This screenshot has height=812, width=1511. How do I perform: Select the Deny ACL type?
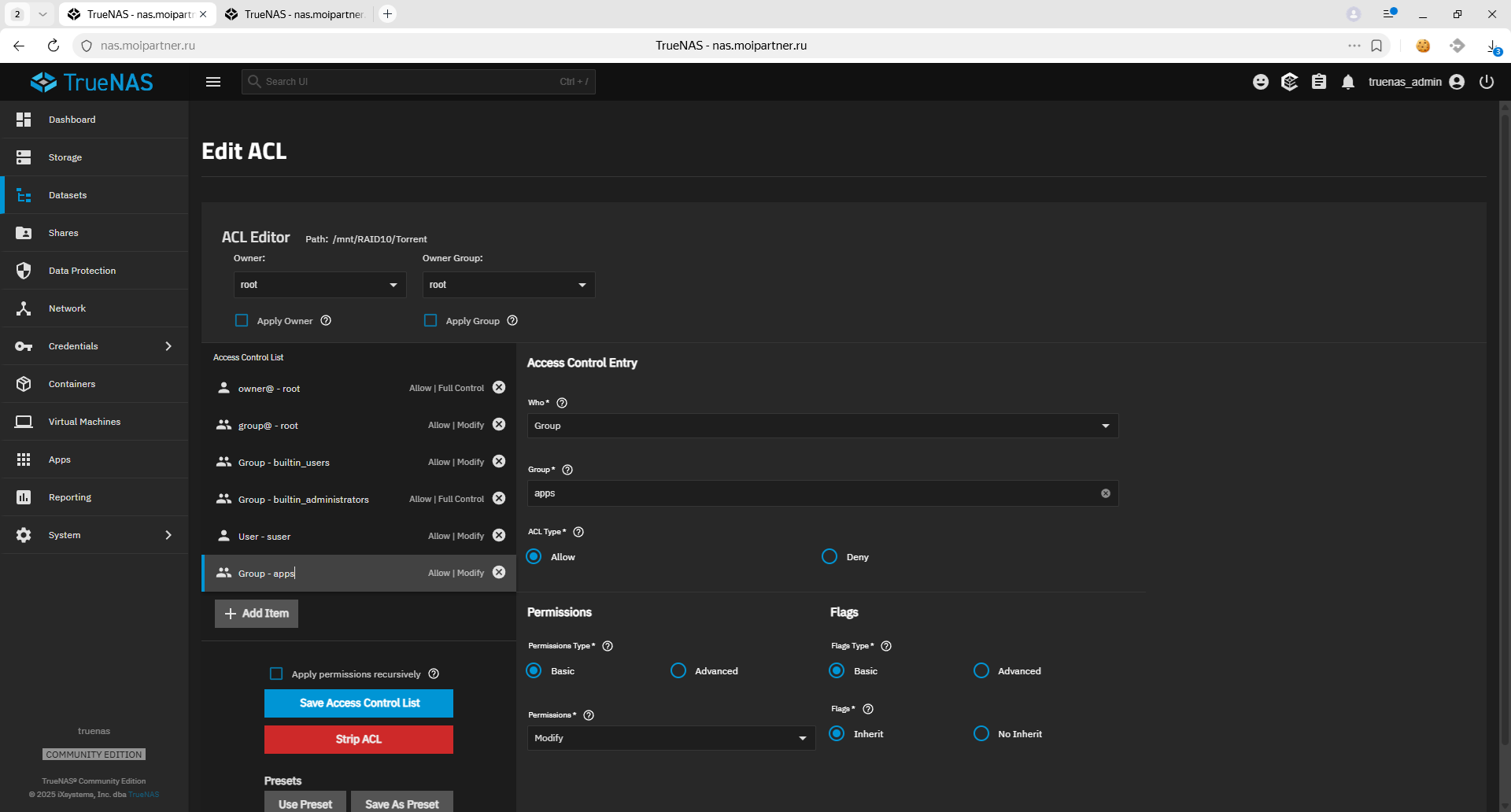pos(829,556)
